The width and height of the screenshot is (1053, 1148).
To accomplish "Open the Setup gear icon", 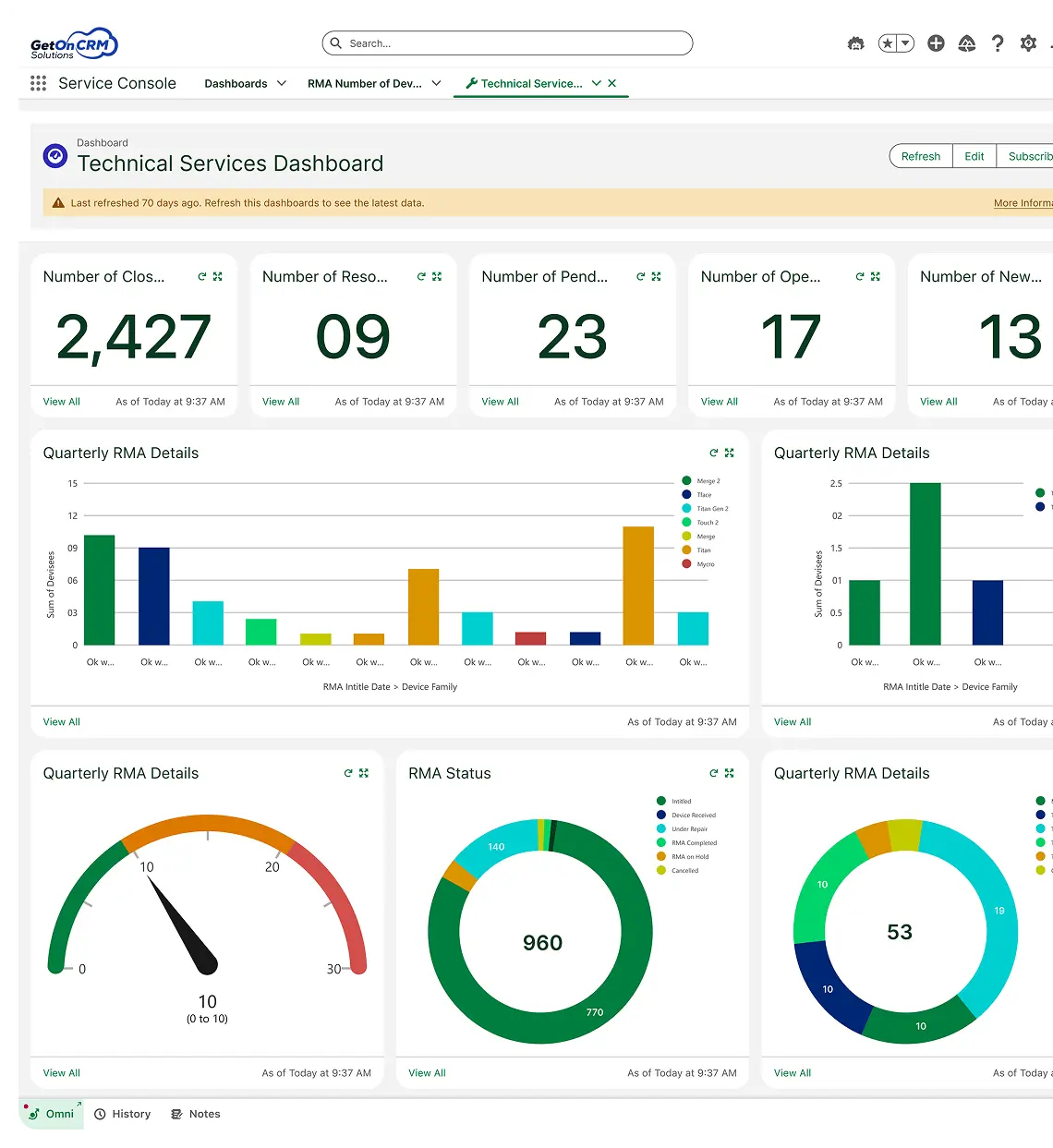I will pos(1029,42).
